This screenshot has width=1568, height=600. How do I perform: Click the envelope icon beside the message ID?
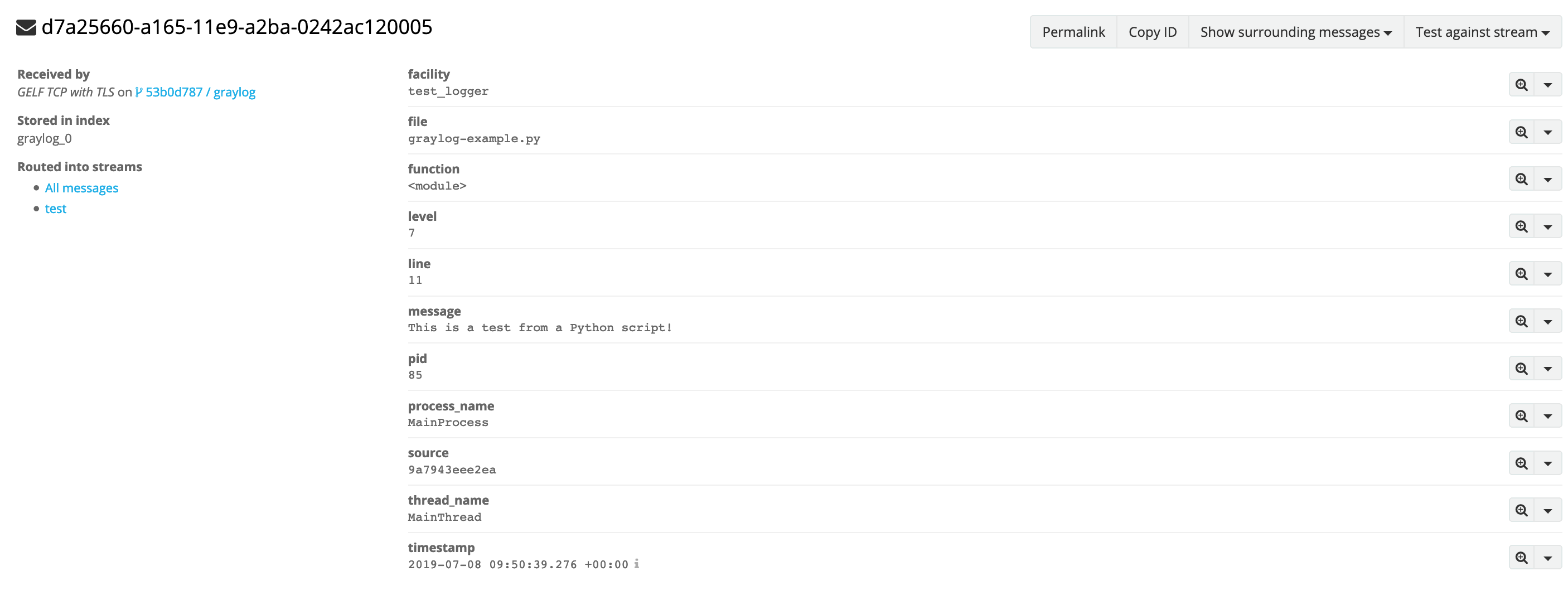point(25,27)
